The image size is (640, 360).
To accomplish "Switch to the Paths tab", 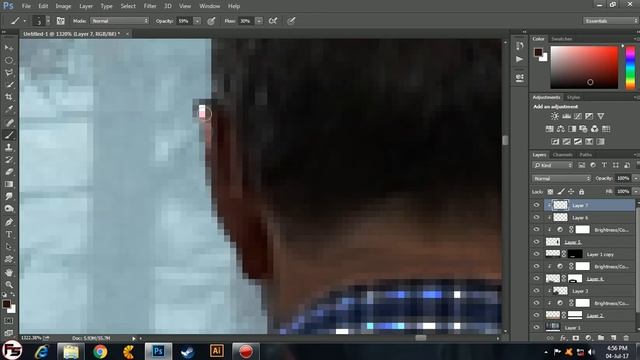I will (x=585, y=155).
